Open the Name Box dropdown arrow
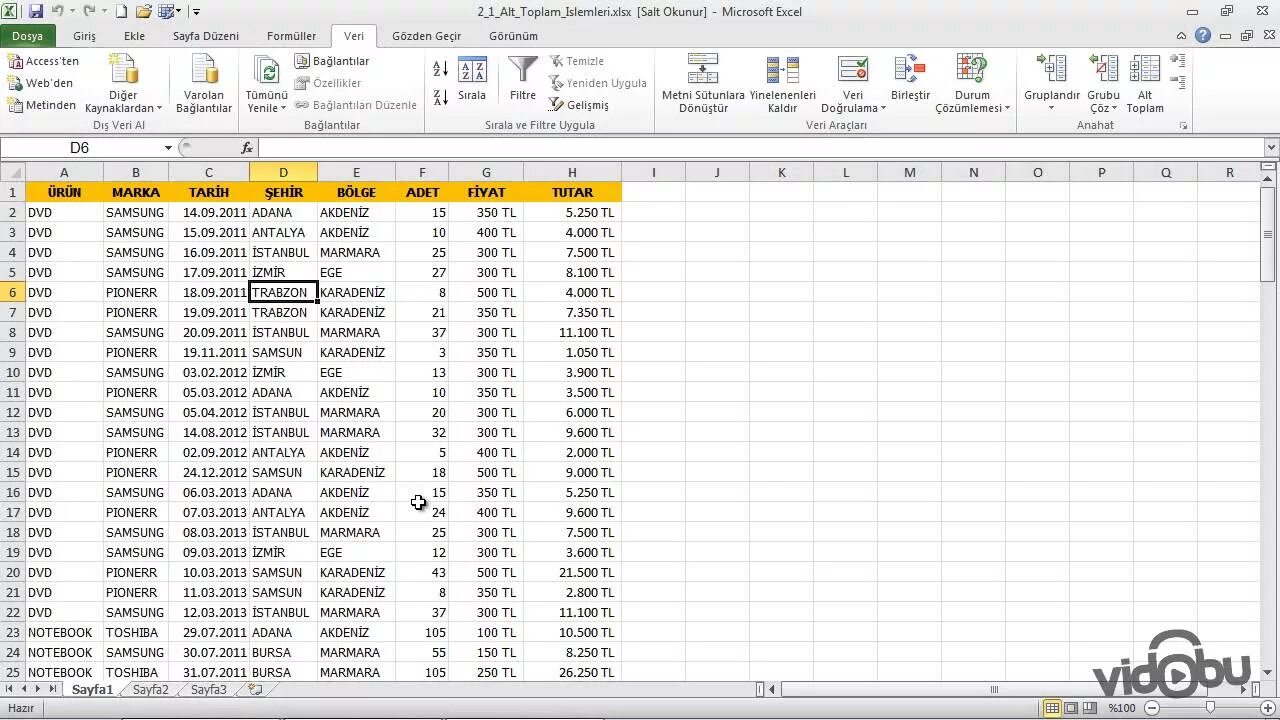This screenshot has height=720, width=1280. click(168, 148)
